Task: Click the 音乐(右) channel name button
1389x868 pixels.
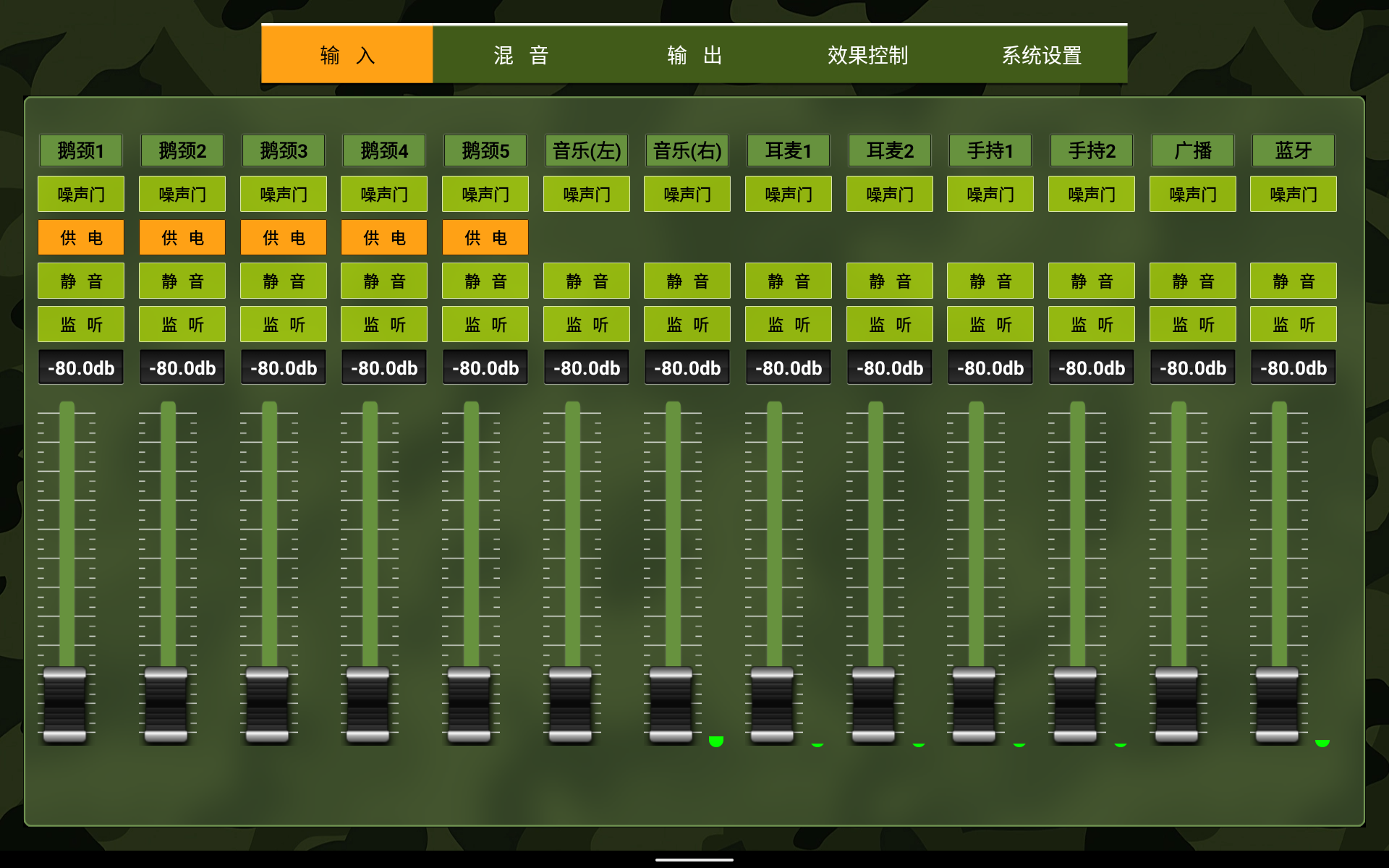Action: (687, 150)
